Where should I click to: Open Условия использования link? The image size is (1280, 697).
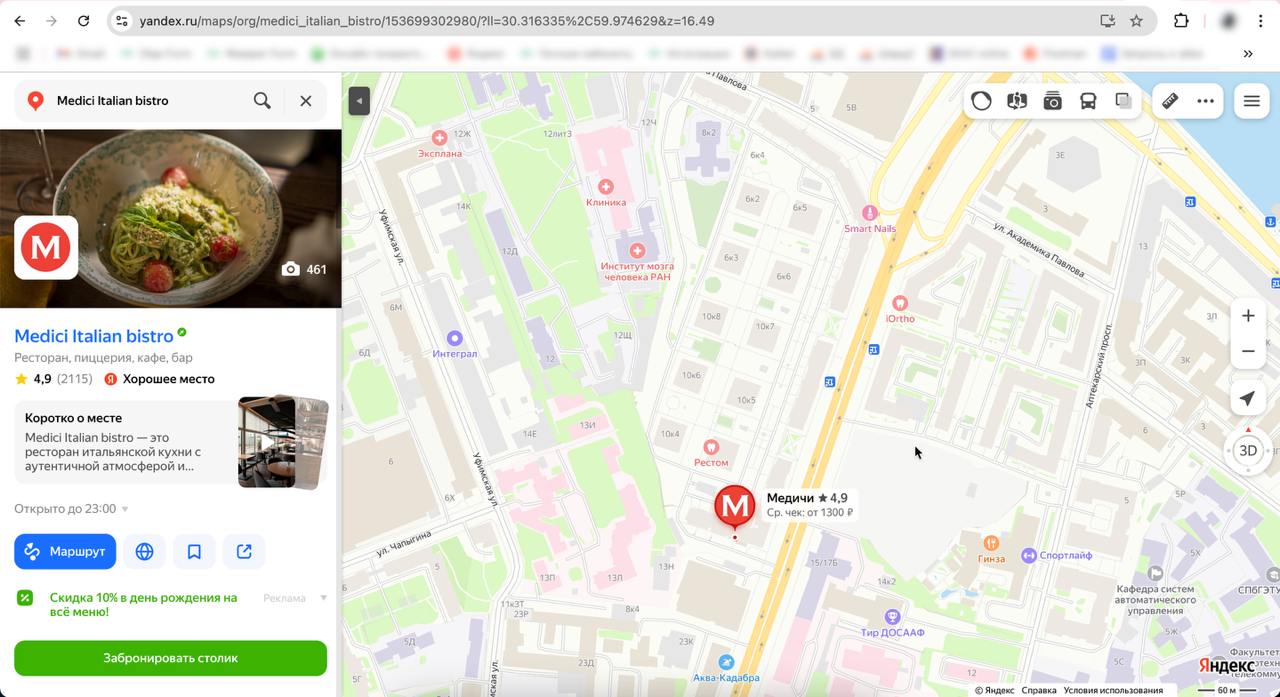pyautogui.click(x=1113, y=690)
